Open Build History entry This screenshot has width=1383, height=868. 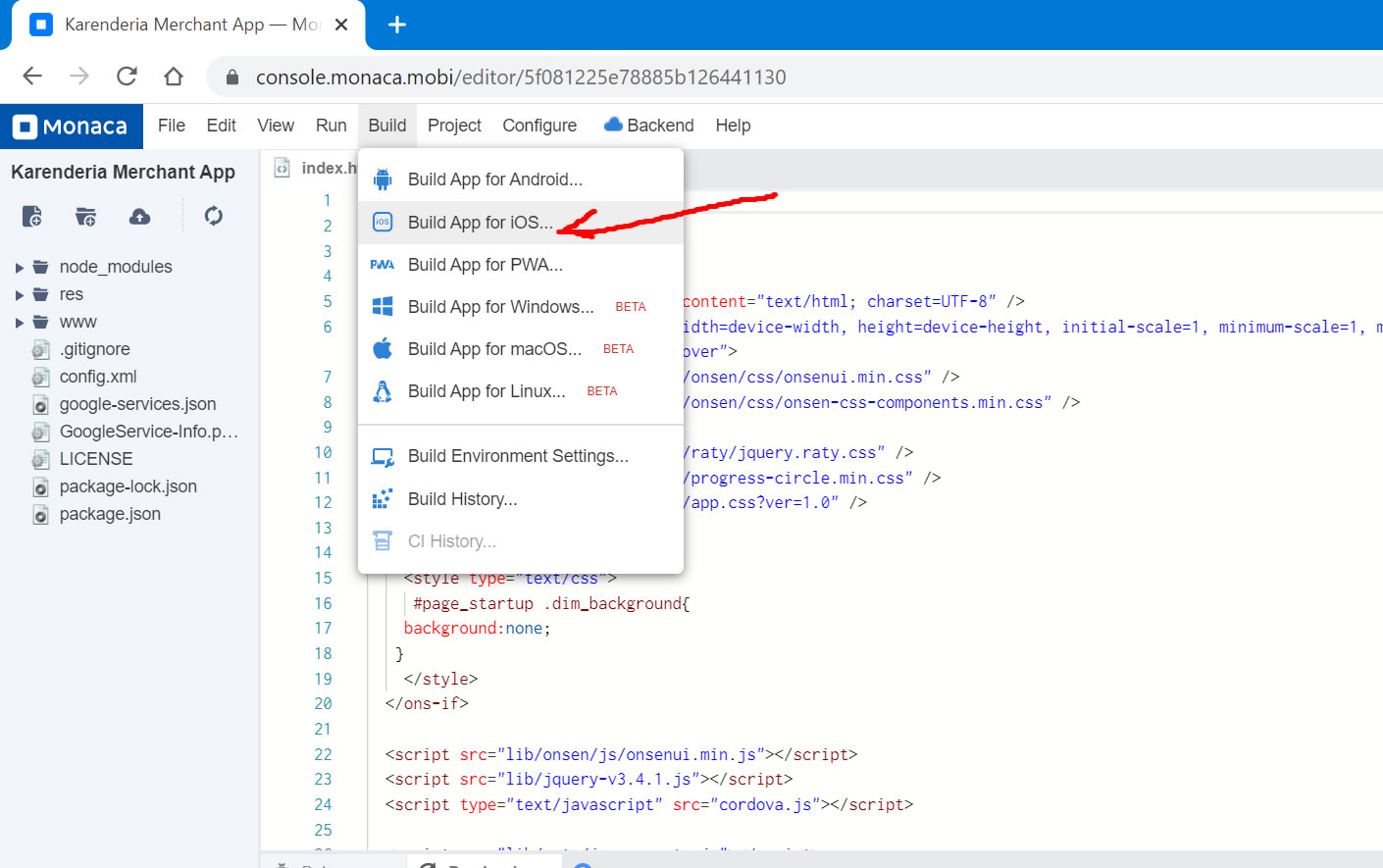462,499
